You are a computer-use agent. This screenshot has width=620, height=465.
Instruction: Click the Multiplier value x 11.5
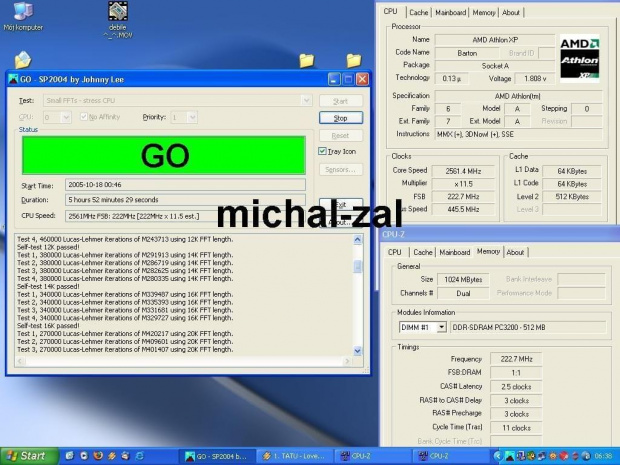pos(463,184)
